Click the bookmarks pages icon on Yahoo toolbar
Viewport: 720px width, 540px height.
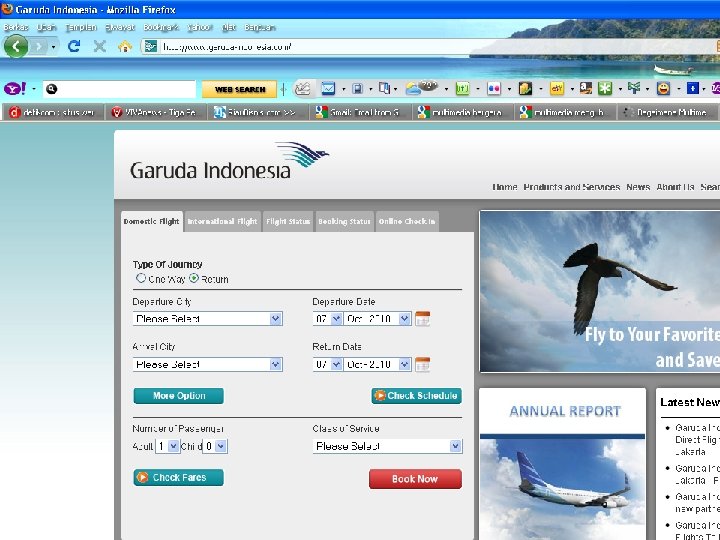point(384,88)
